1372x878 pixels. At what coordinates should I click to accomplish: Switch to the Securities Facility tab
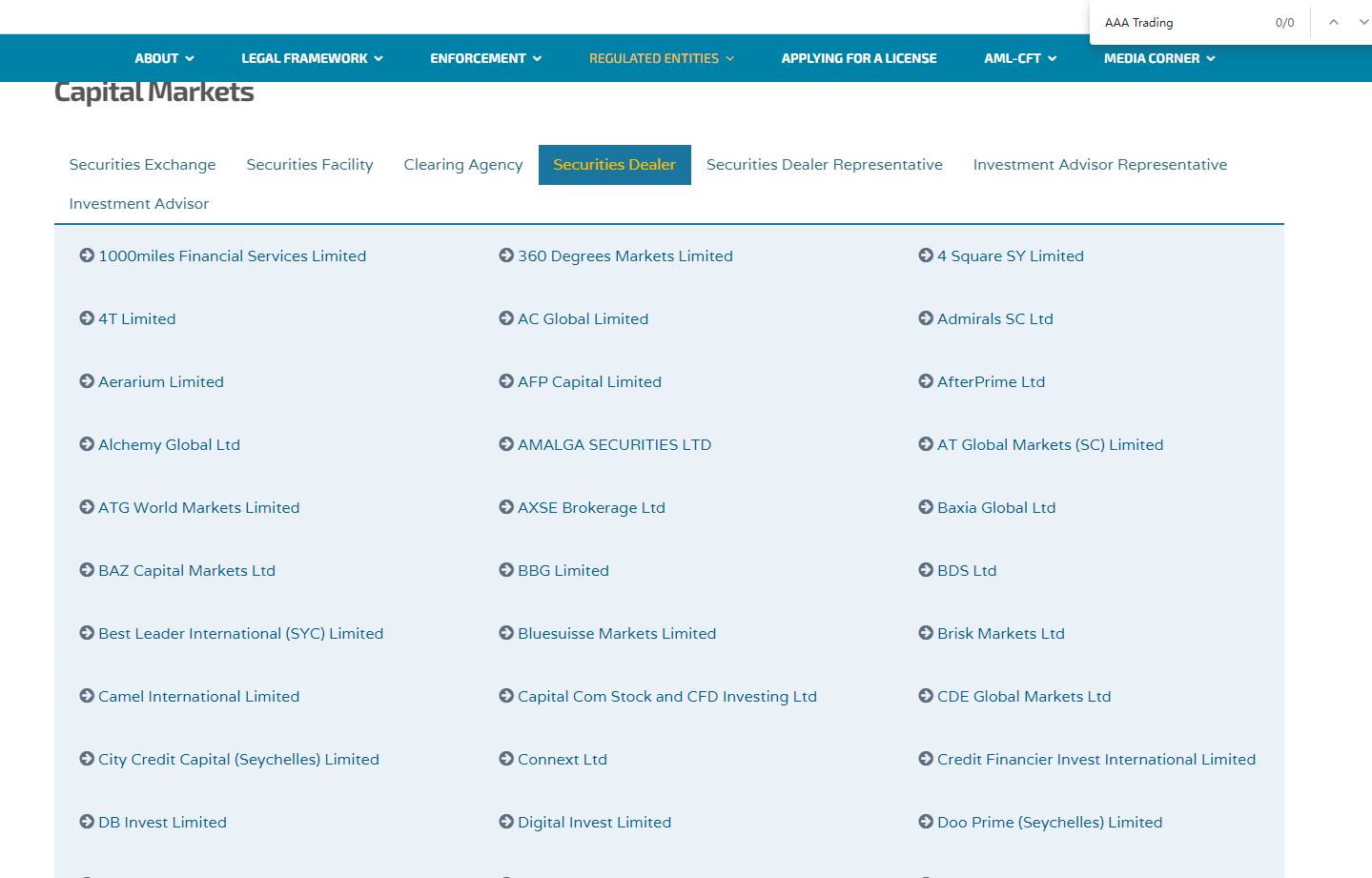310,165
